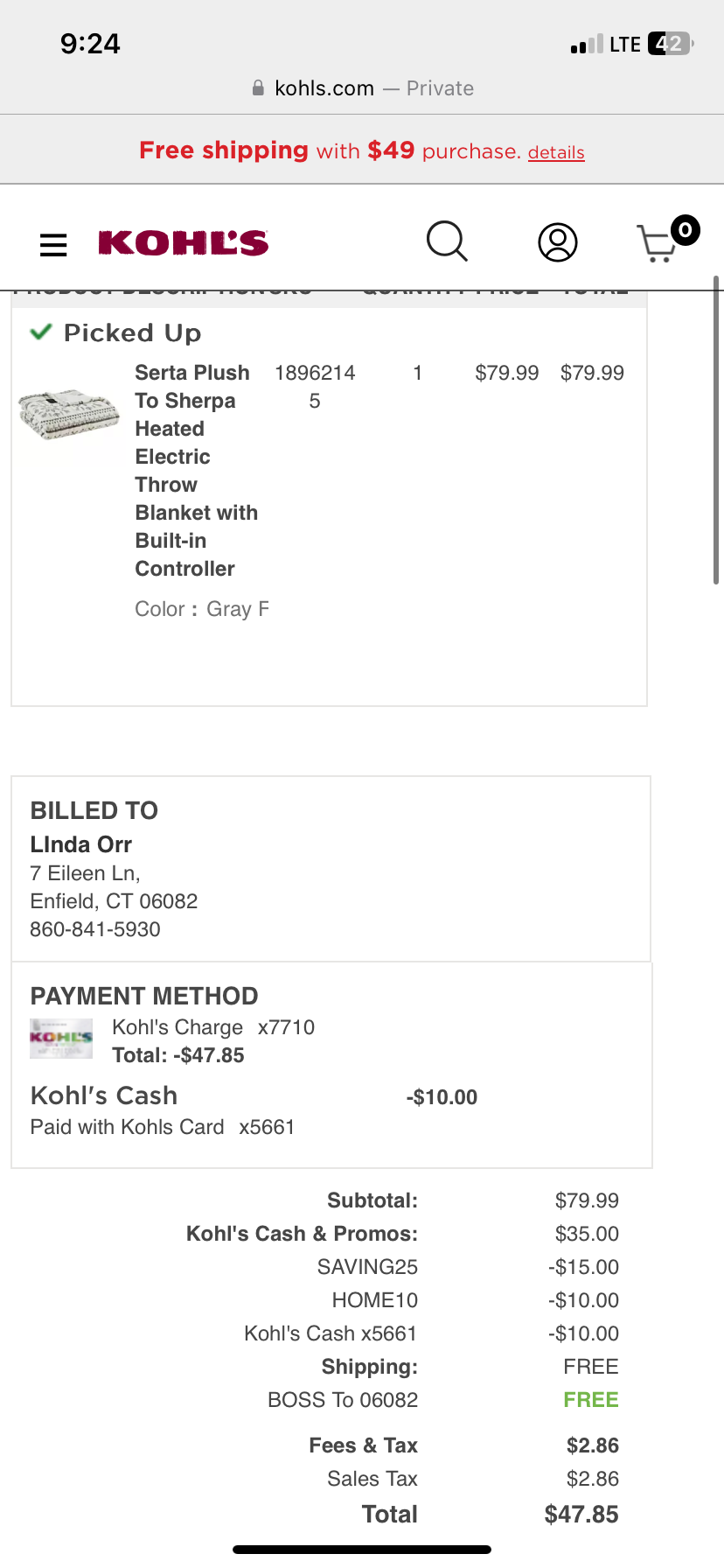The width and height of the screenshot is (724, 1568).
Task: Open the Serta Plush heated blanket product title
Action: click(197, 471)
